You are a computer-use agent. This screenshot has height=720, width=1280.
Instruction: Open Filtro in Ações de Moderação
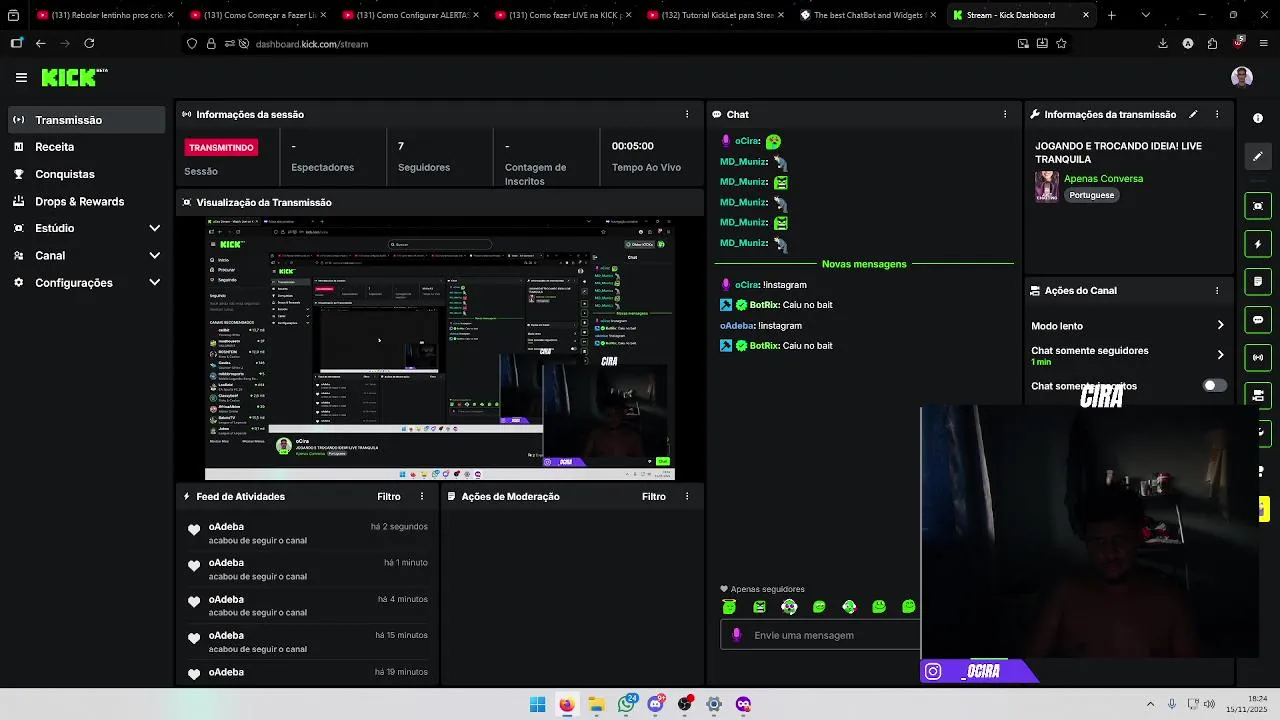[x=654, y=496]
